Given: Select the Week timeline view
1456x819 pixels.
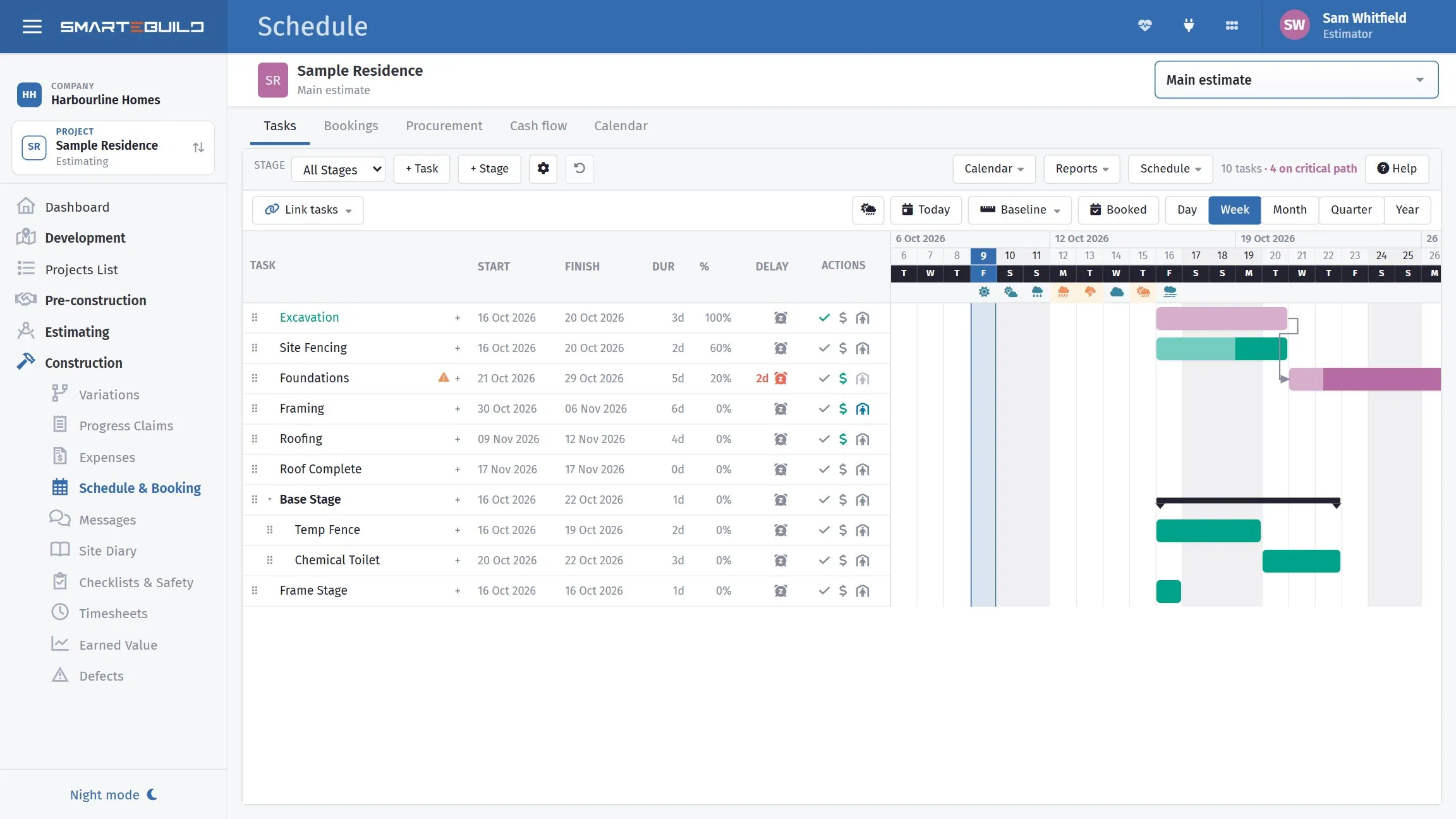Looking at the screenshot, I should (x=1235, y=210).
